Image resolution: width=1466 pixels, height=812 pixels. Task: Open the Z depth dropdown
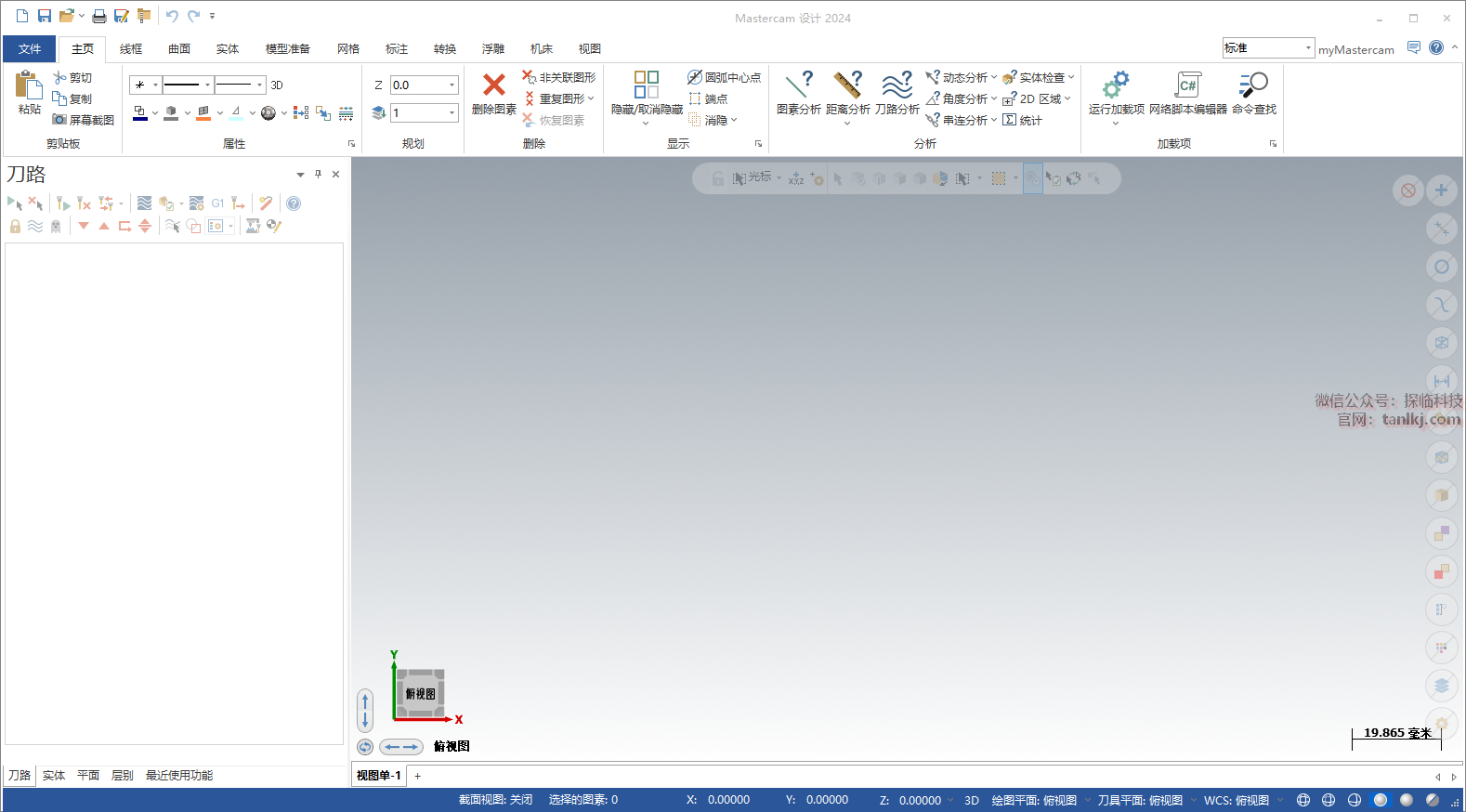tap(452, 85)
